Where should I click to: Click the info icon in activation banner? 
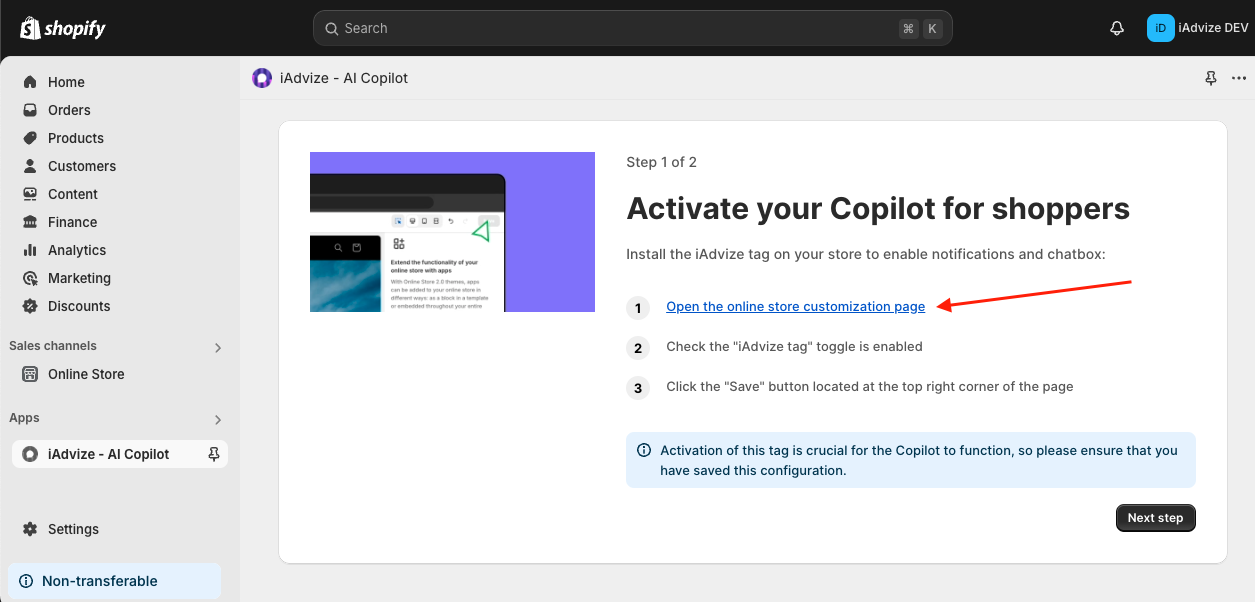click(644, 451)
